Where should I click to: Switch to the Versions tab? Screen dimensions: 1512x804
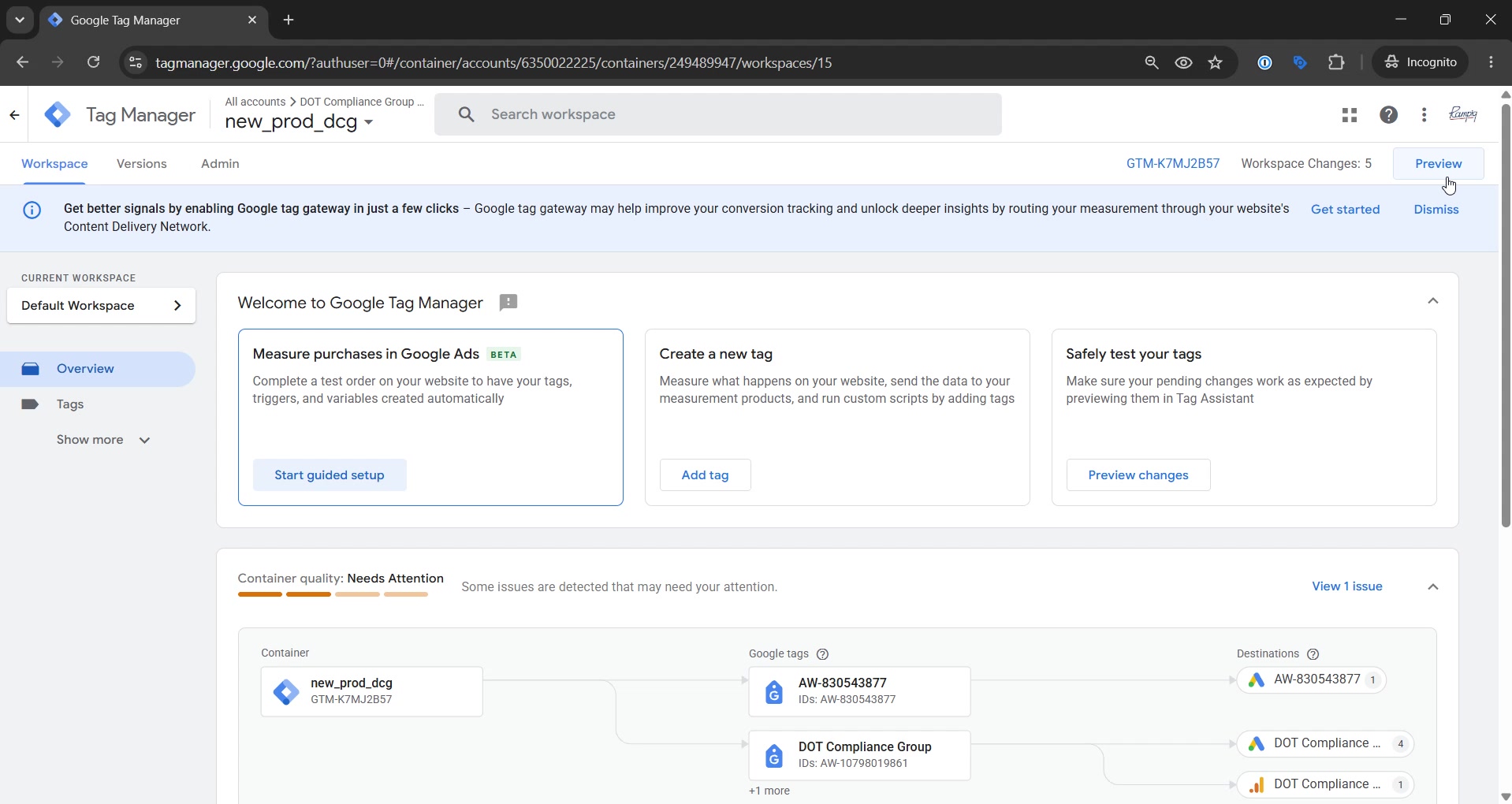tap(142, 164)
